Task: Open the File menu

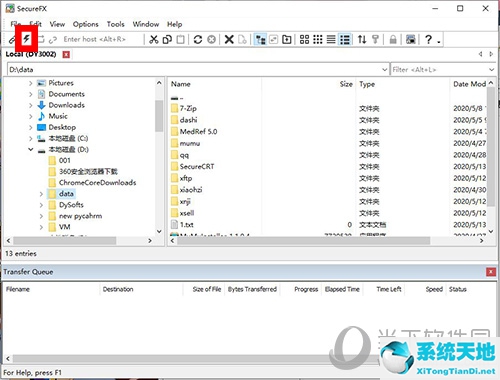Action: click(16, 24)
